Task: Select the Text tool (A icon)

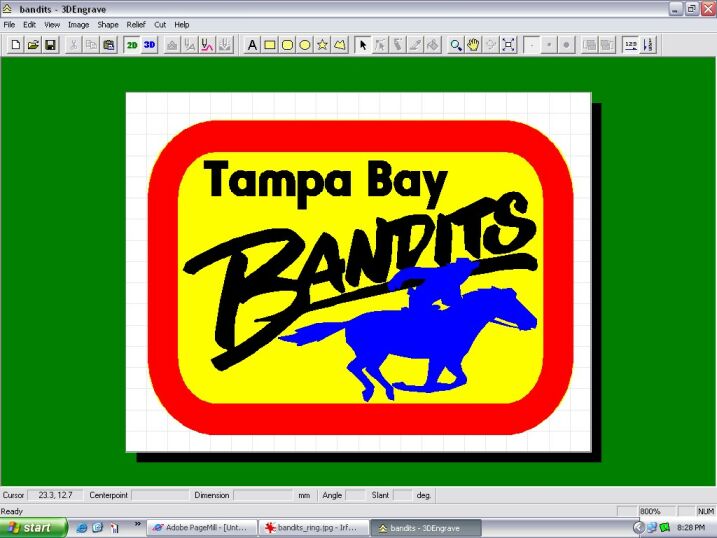Action: (x=252, y=45)
